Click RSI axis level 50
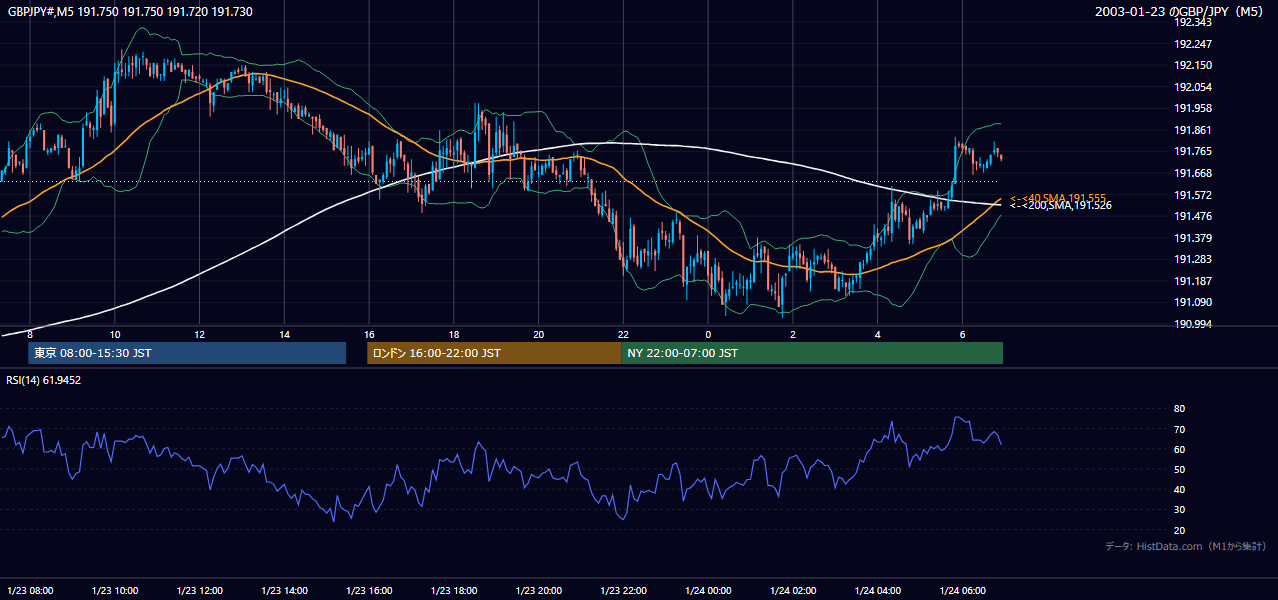 [1179, 469]
